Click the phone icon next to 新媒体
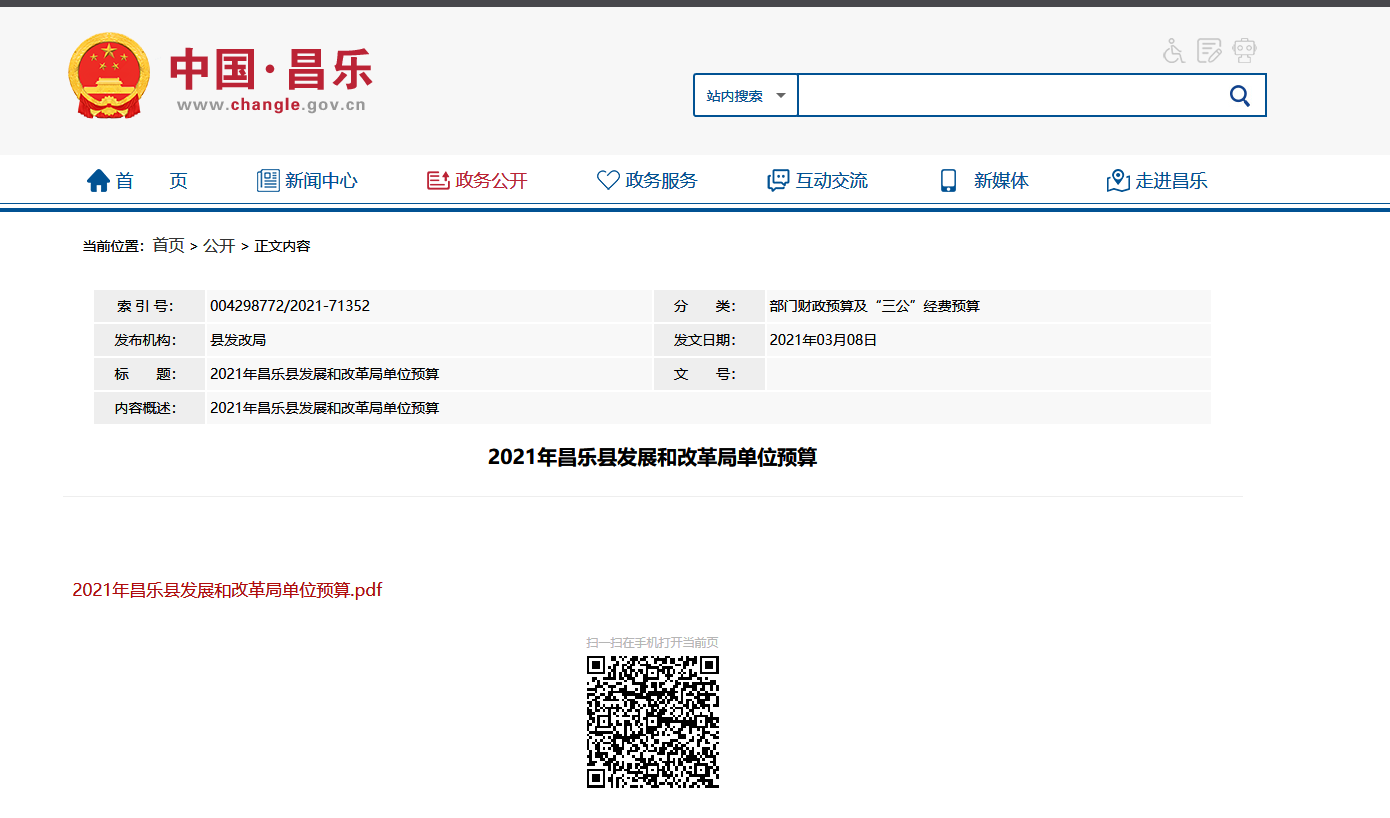This screenshot has height=818, width=1390. point(947,180)
